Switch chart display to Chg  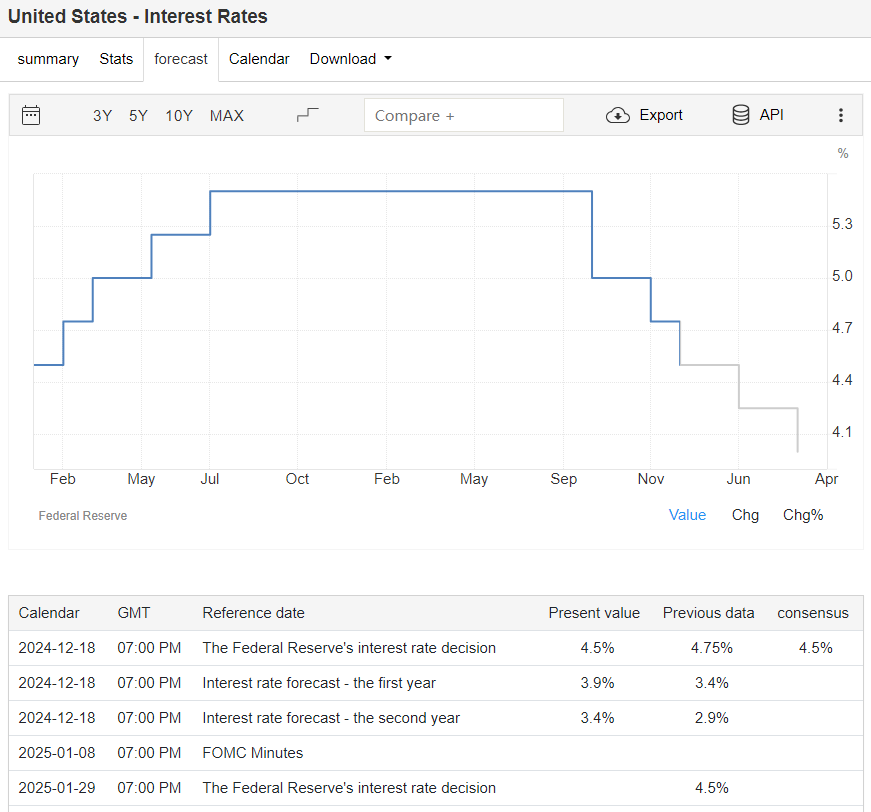tap(745, 515)
